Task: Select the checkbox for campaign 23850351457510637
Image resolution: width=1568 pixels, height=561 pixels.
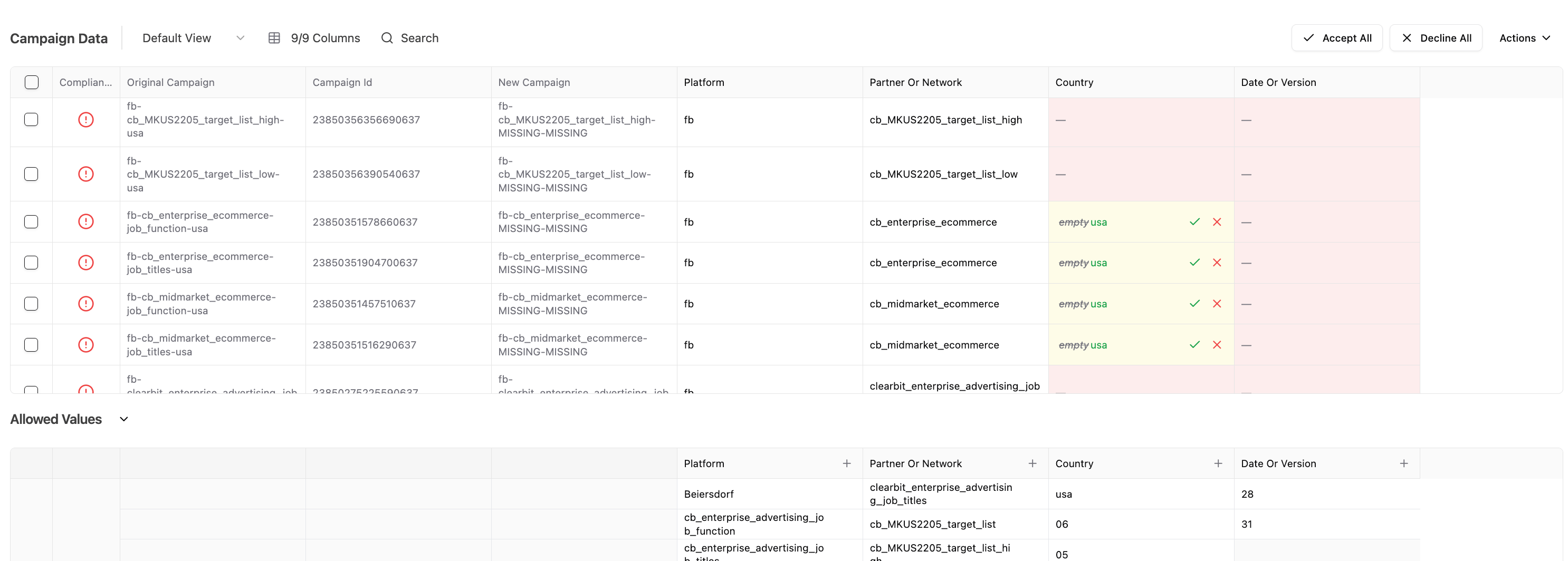Action: [31, 304]
